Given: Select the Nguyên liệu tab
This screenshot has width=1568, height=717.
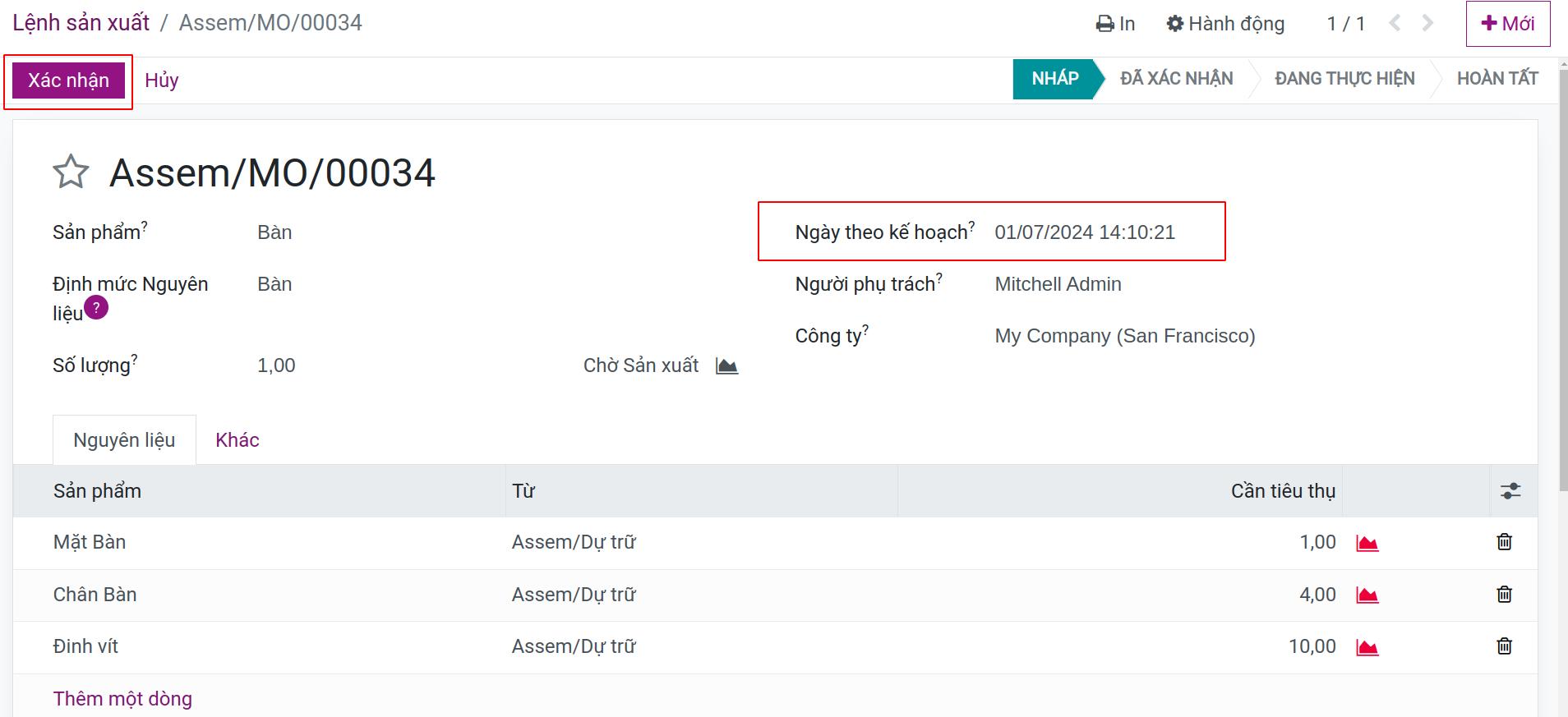Looking at the screenshot, I should click(x=124, y=440).
